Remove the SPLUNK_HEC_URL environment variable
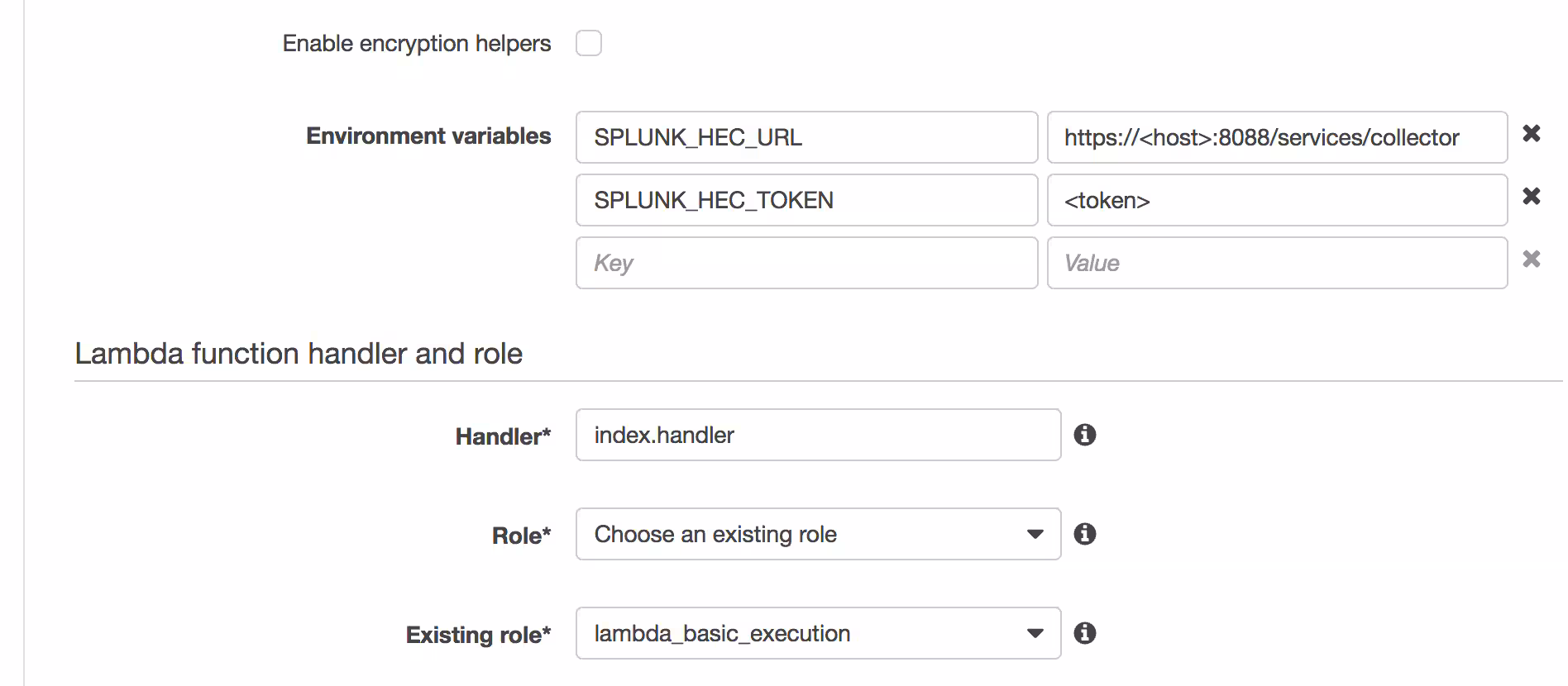This screenshot has width=1568, height=686. pyautogui.click(x=1532, y=134)
